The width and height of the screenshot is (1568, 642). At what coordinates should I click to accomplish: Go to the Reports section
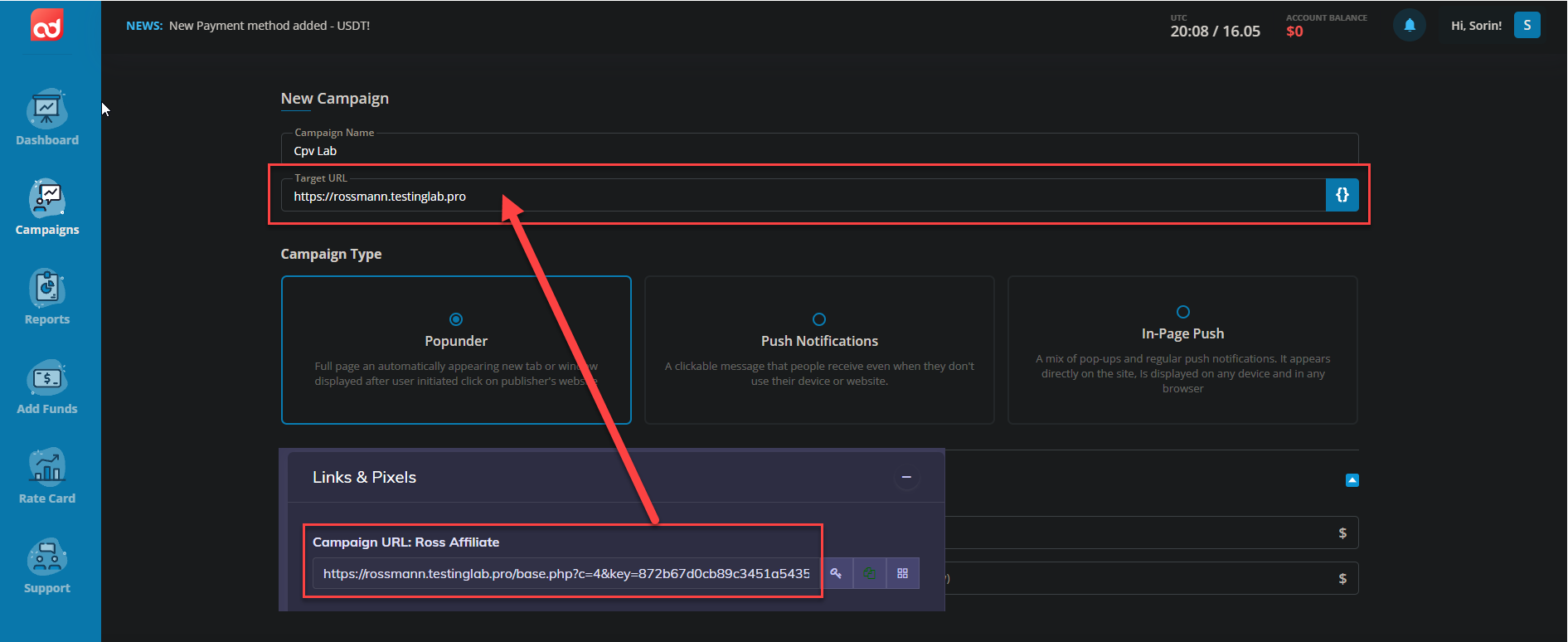click(47, 297)
